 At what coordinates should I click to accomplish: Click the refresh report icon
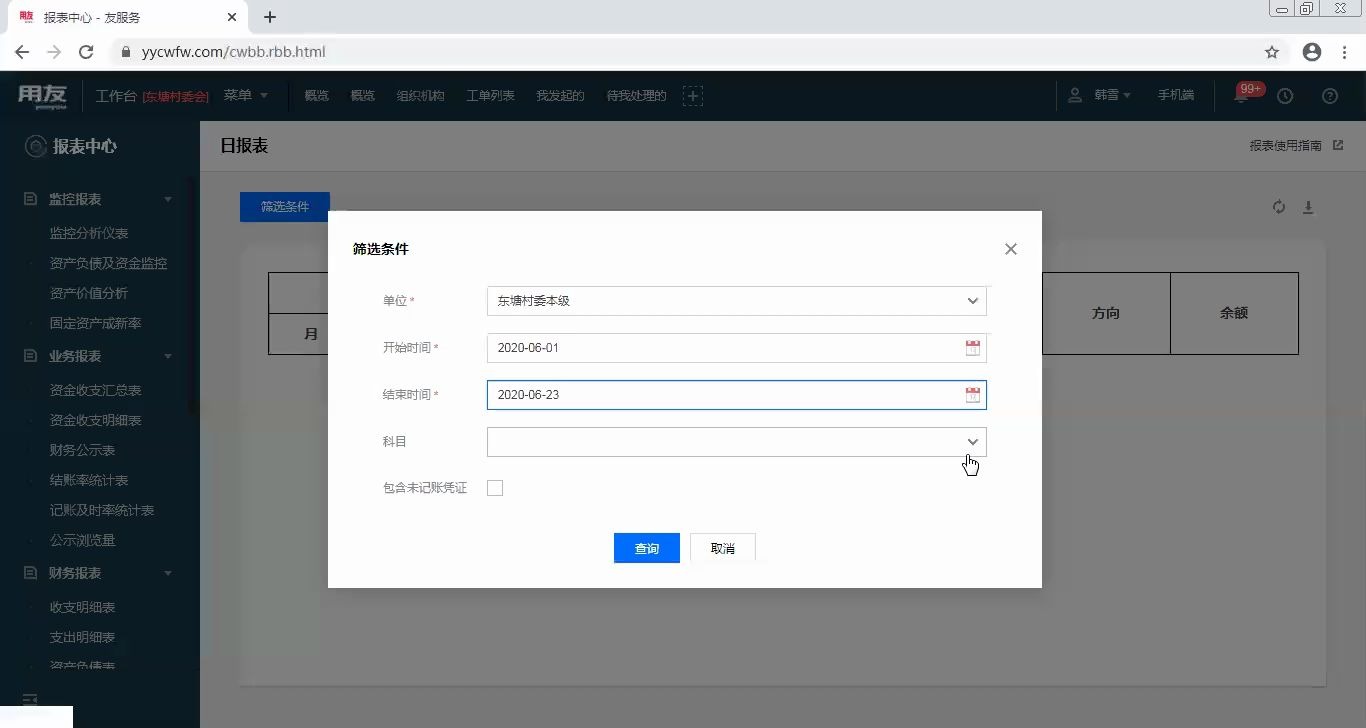(x=1278, y=207)
